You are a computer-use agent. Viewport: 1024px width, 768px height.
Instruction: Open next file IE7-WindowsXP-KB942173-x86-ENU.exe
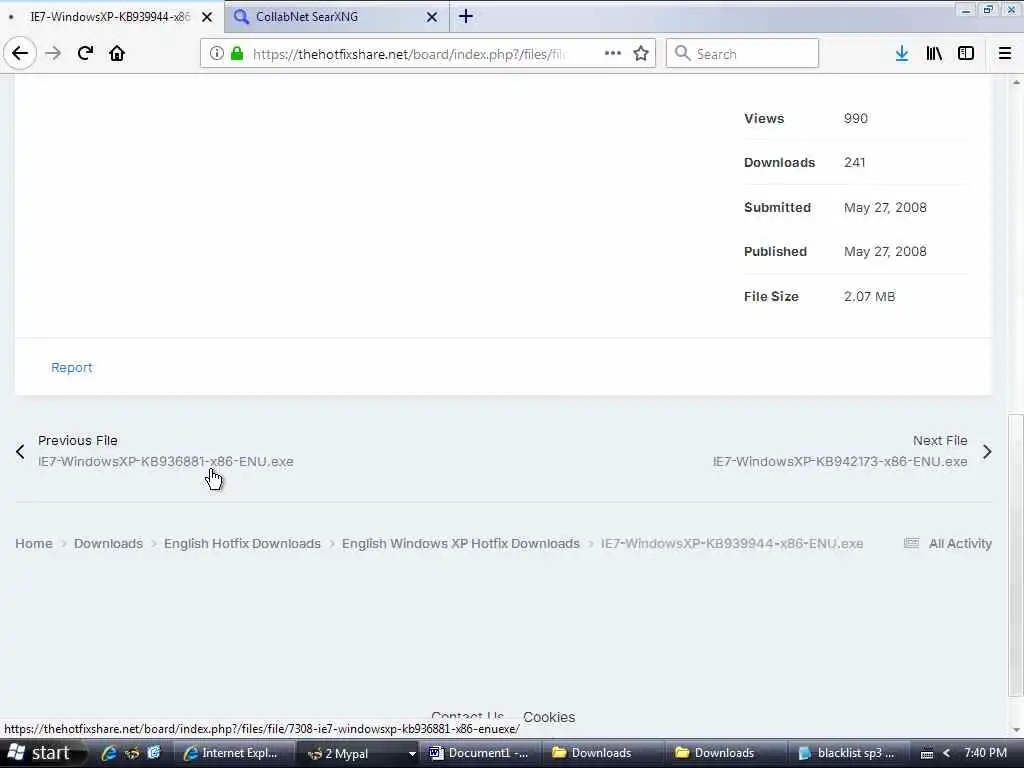tap(840, 462)
